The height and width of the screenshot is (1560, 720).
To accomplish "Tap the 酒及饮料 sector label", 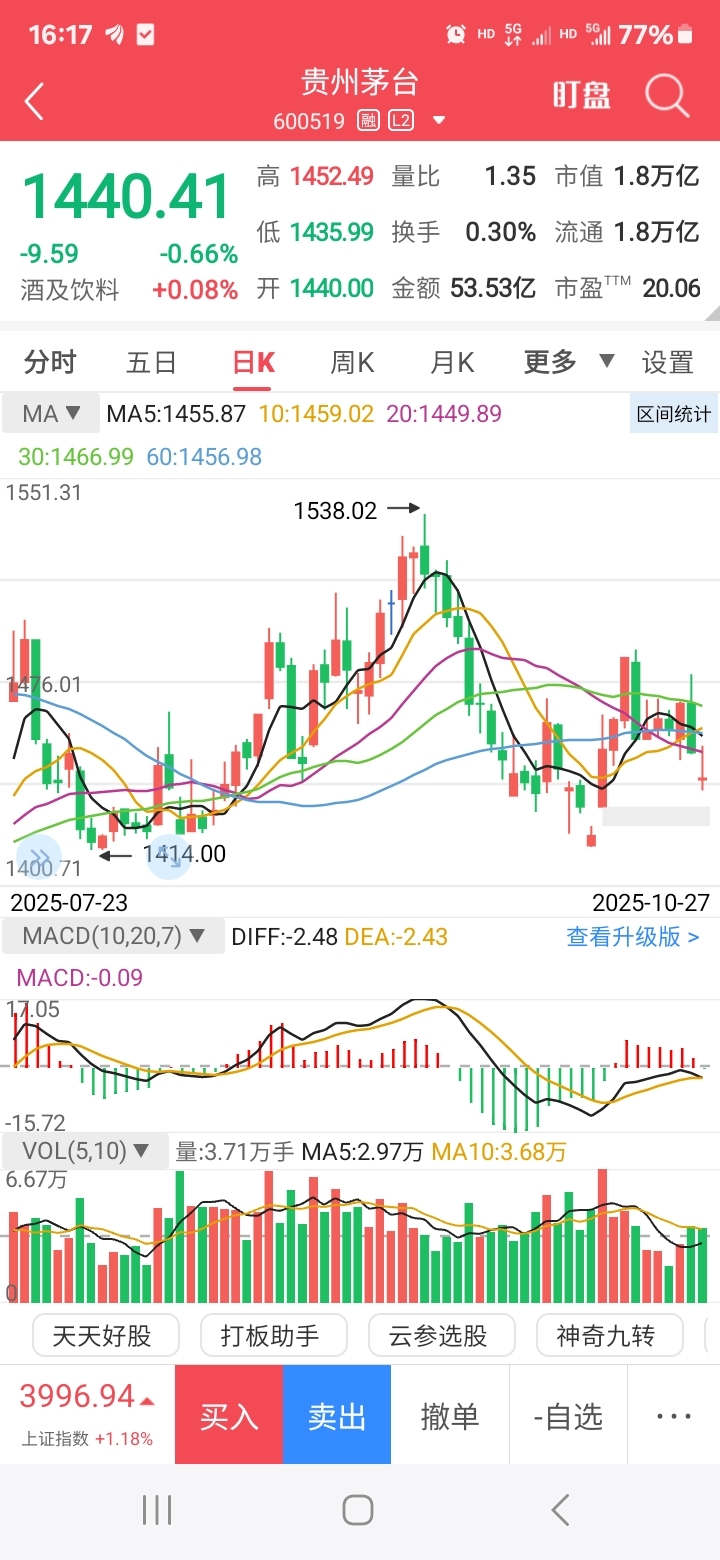I will point(70,291).
